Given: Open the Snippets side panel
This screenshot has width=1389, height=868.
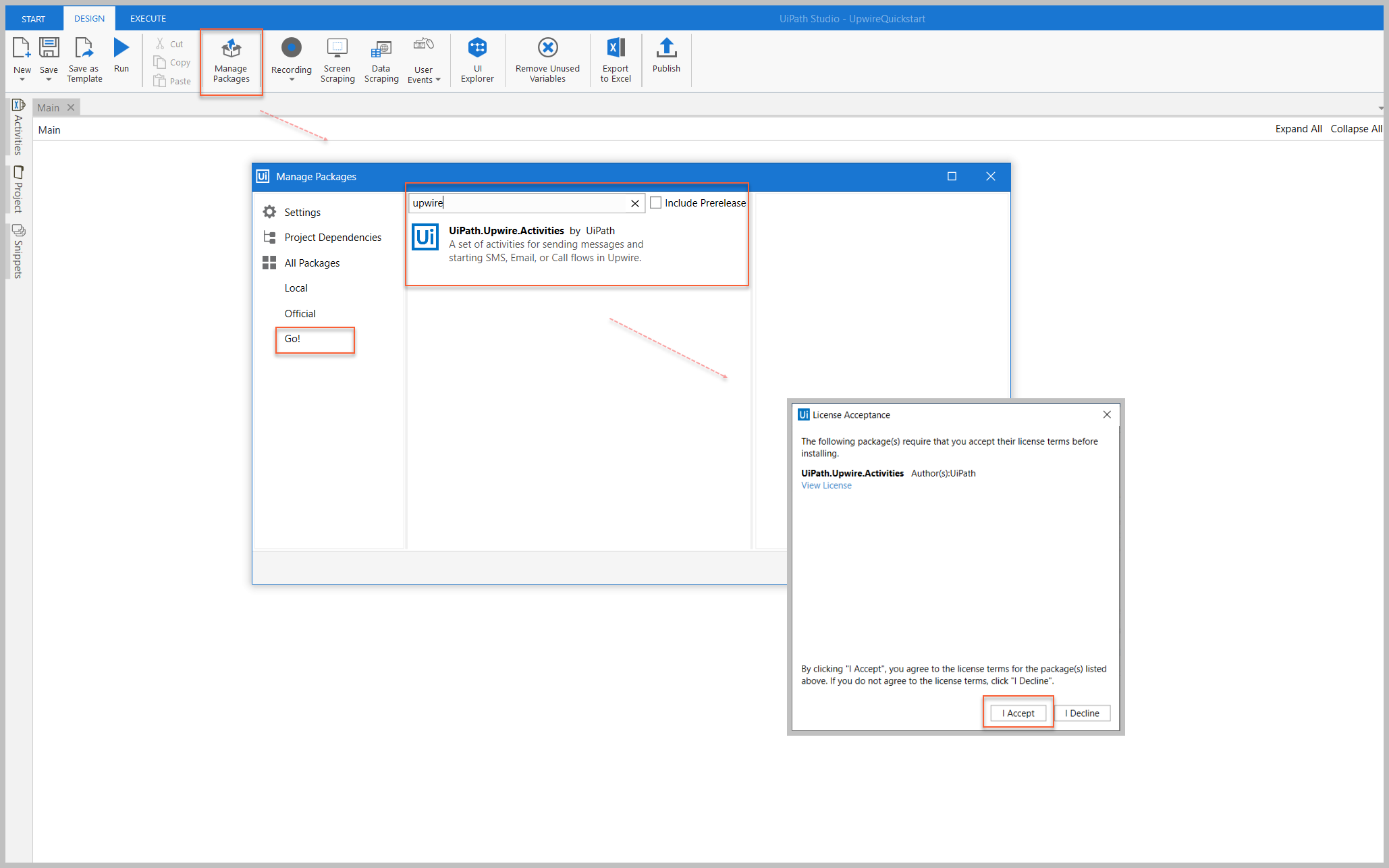Looking at the screenshot, I should 18,251.
